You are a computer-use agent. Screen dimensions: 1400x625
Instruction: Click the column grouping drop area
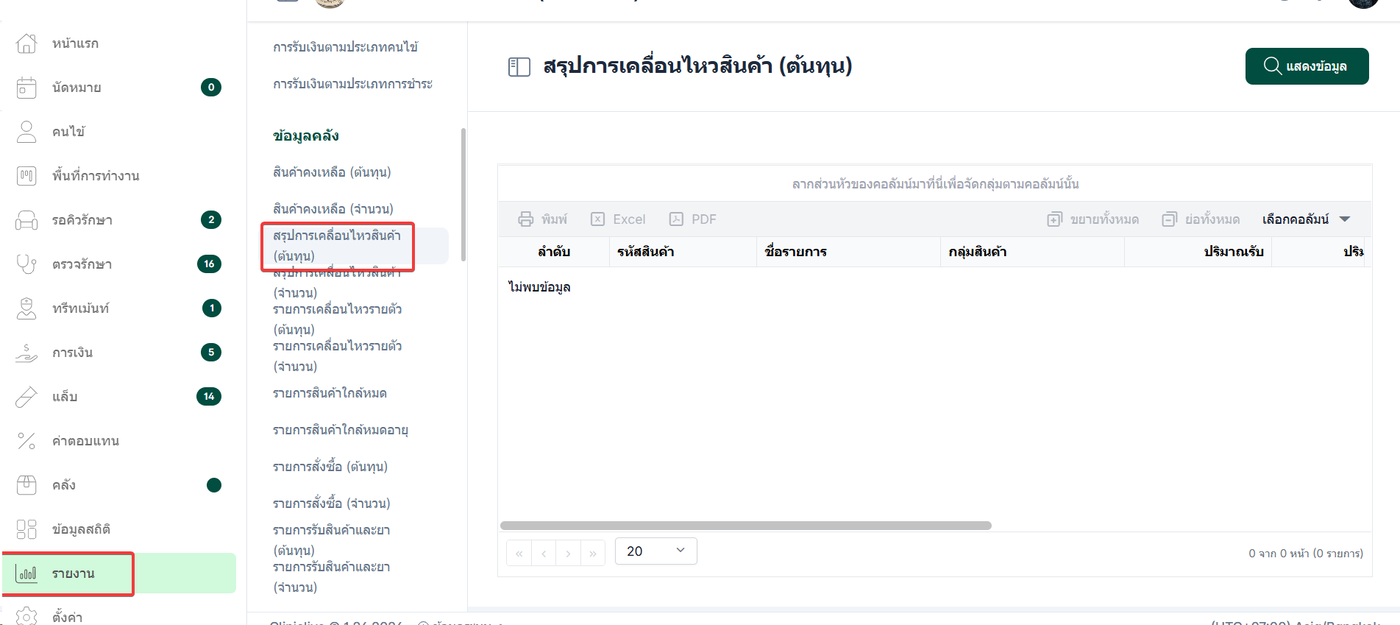pyautogui.click(x=935, y=184)
